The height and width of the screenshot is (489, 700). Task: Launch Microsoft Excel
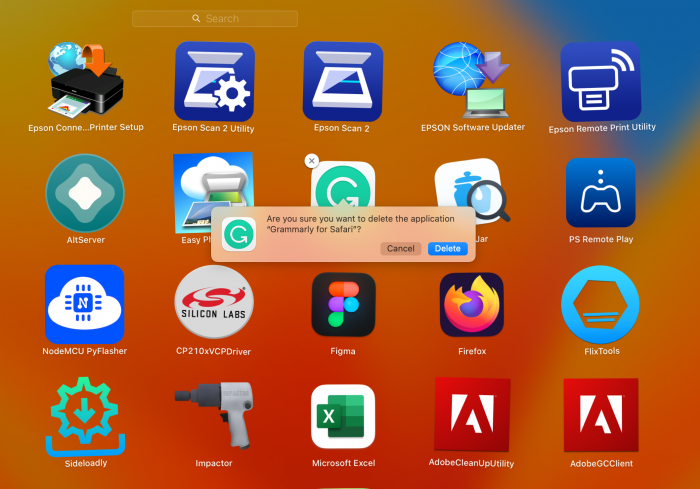(x=343, y=416)
